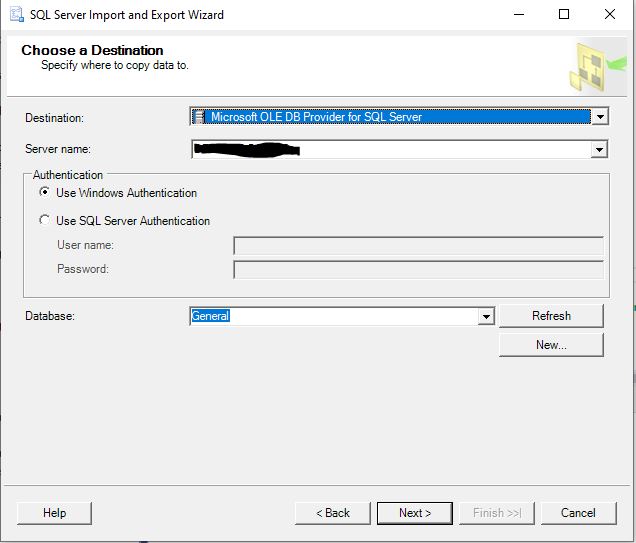The width and height of the screenshot is (636, 543).
Task: Proceed with the Next > button
Action: point(414,513)
